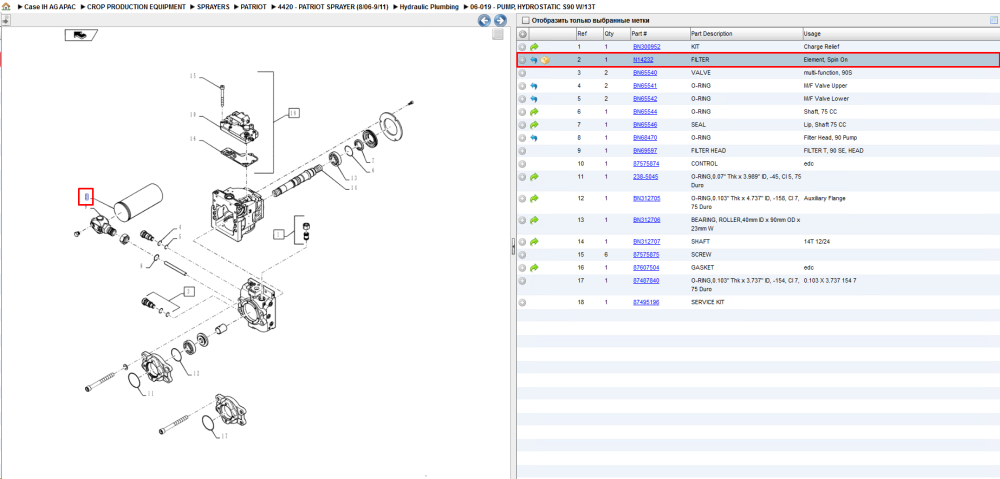The image size is (1000, 479).
Task: Click blue arrow icon for BN68470 row
Action: tap(534, 138)
